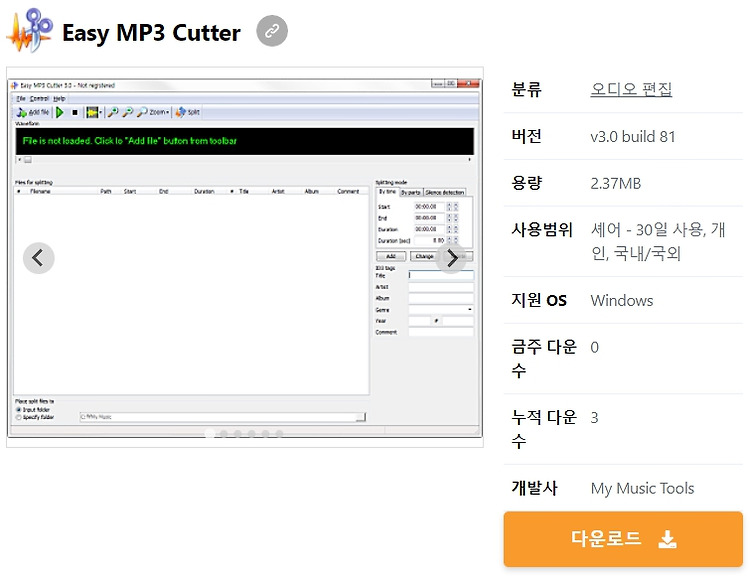Click Change button in preview splitting panel

click(424, 256)
